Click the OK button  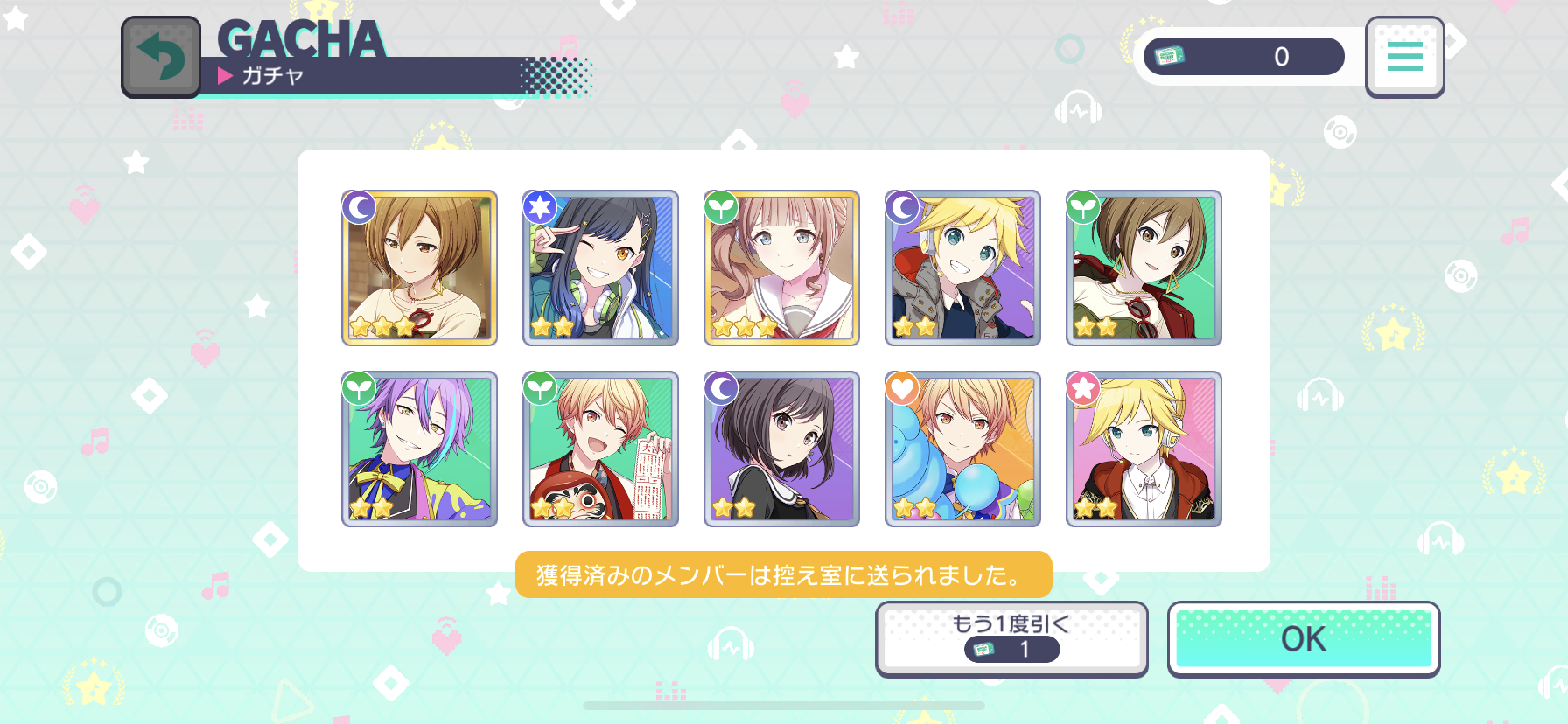point(1304,639)
